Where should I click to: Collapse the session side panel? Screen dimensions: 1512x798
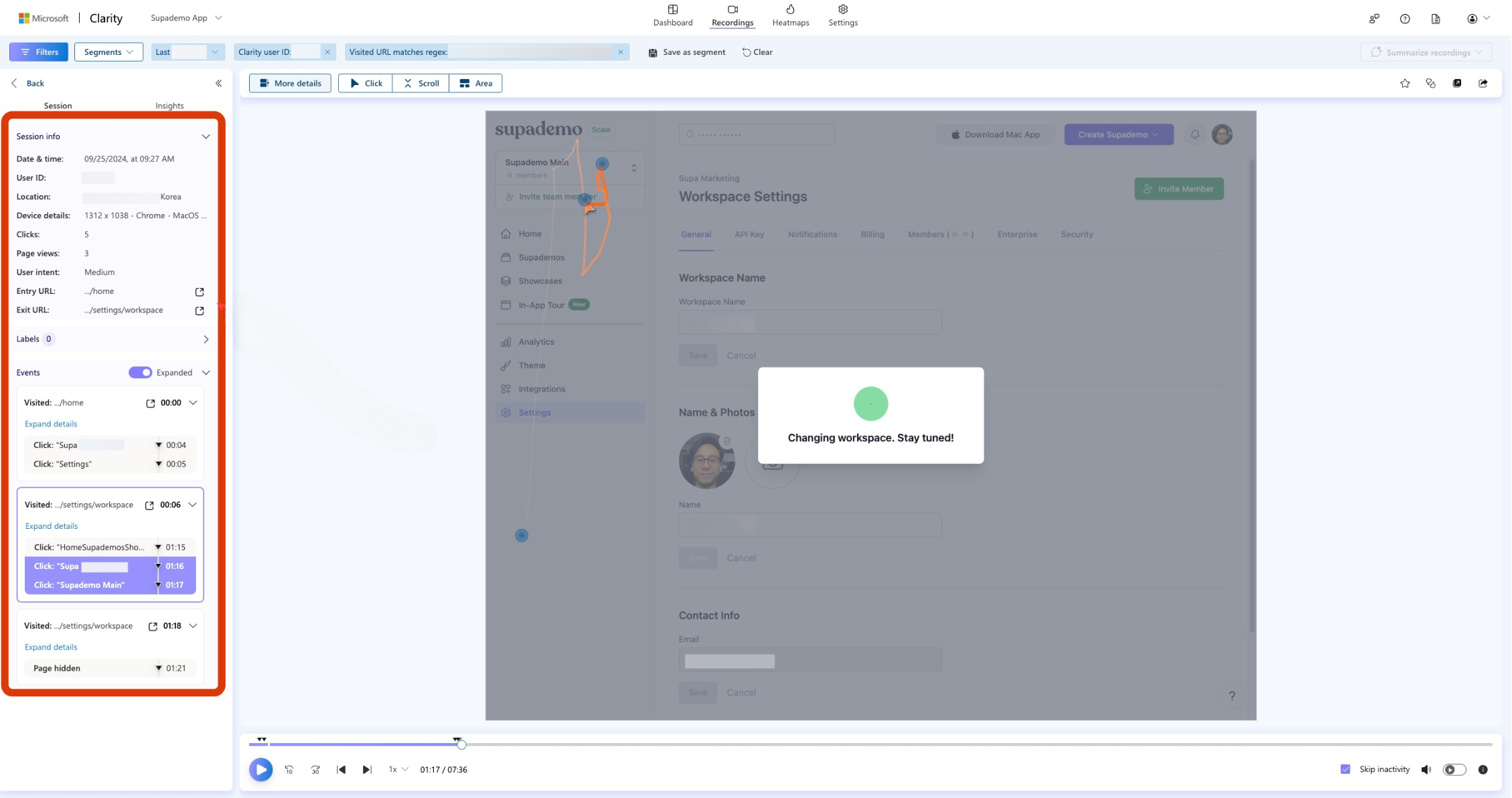(x=218, y=83)
